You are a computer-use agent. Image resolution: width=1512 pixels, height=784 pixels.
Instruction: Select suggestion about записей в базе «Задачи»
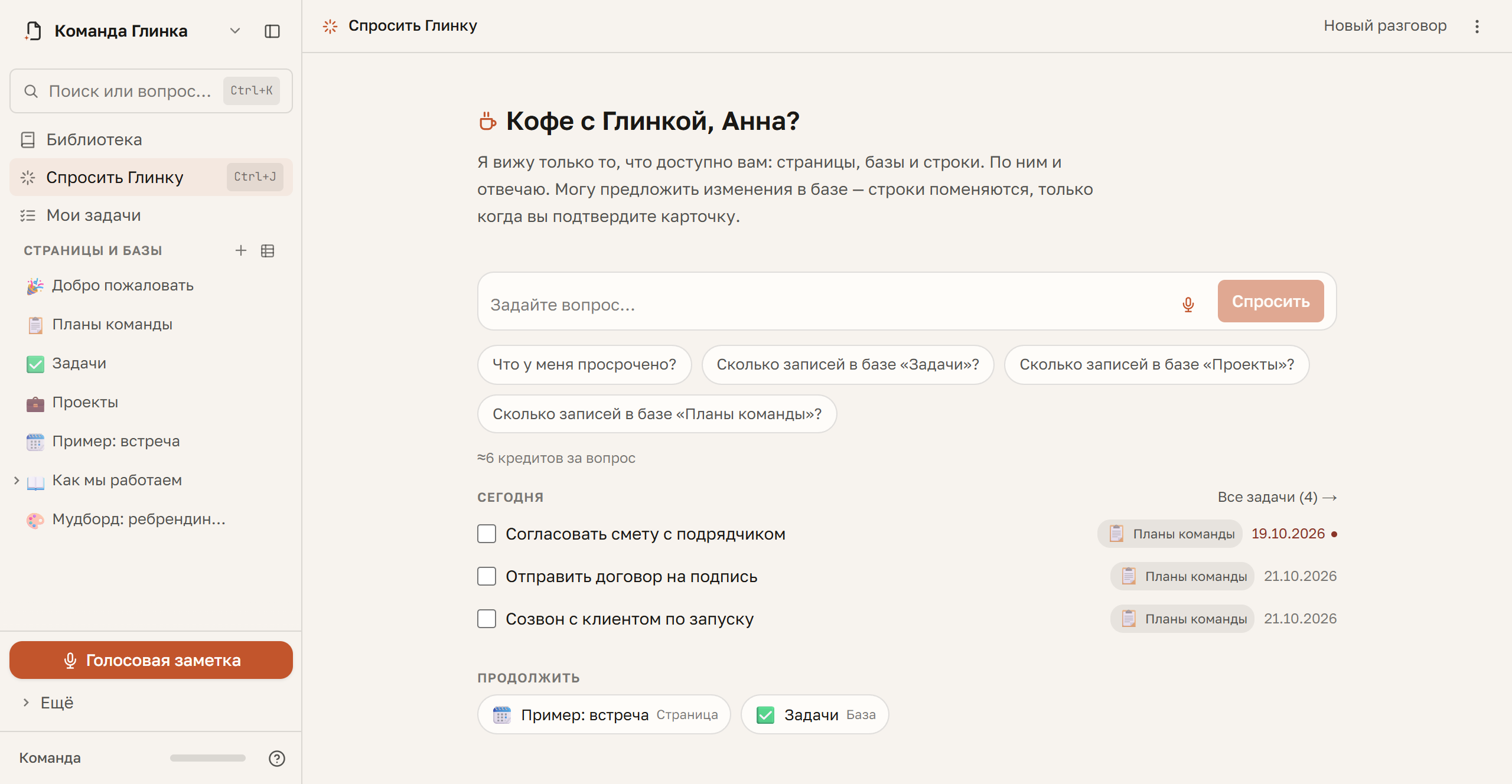coord(848,365)
